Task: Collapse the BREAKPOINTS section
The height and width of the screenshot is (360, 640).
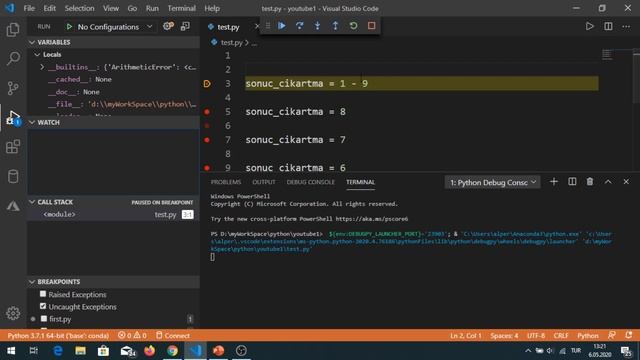Action: tap(32, 282)
